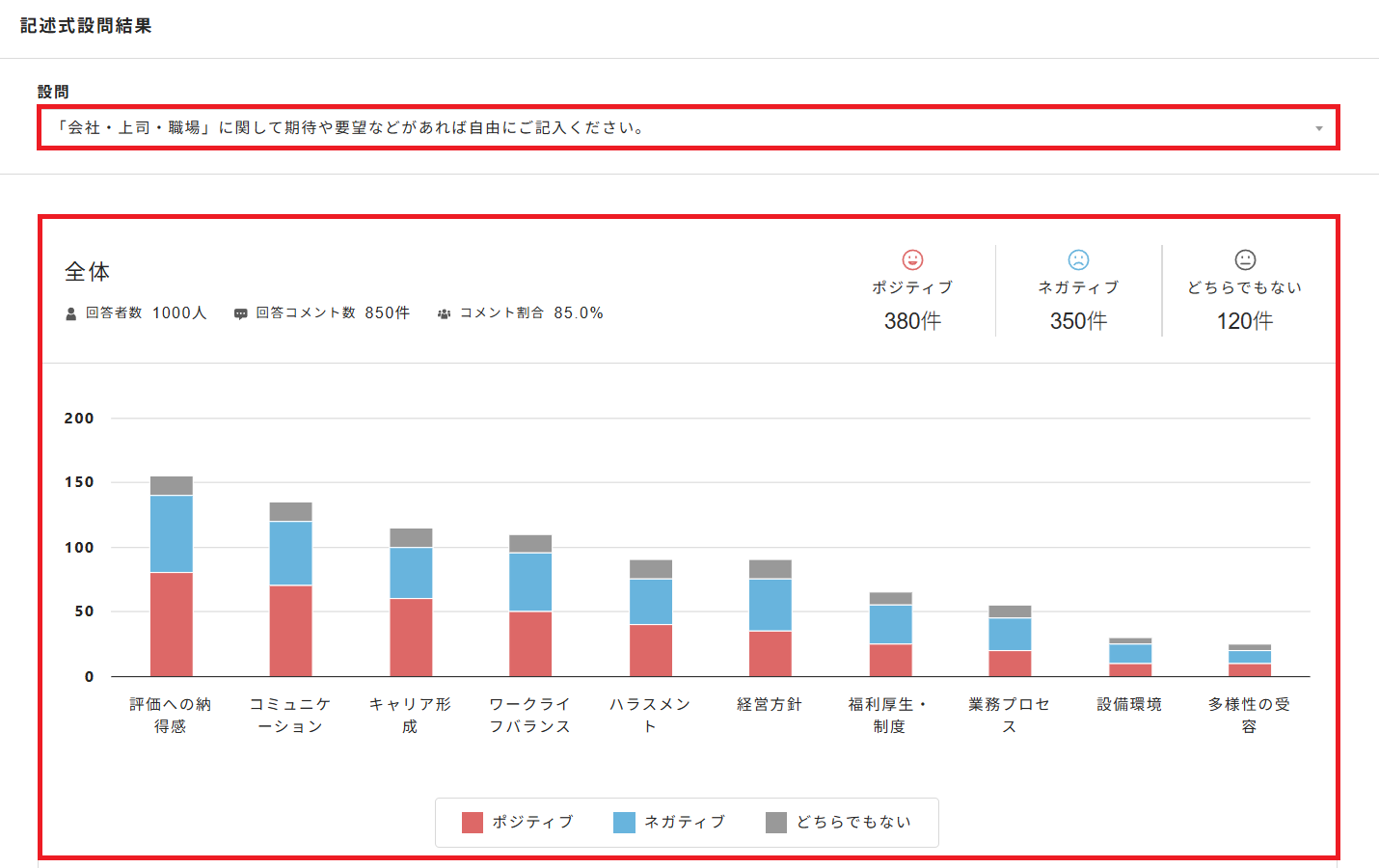Click the red segment of the 福利厚生・制度 bar
The image size is (1379, 868).
coord(890,660)
